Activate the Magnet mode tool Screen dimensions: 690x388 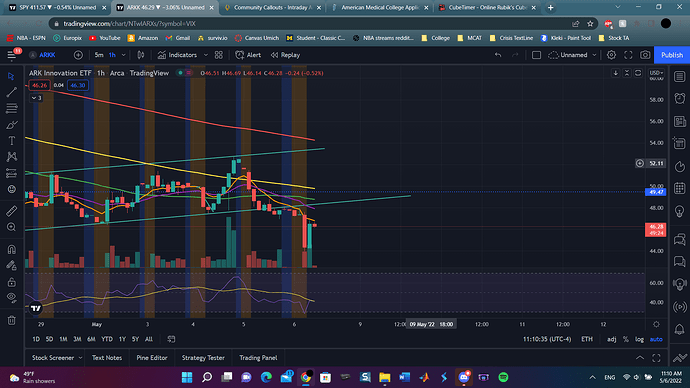(12, 250)
